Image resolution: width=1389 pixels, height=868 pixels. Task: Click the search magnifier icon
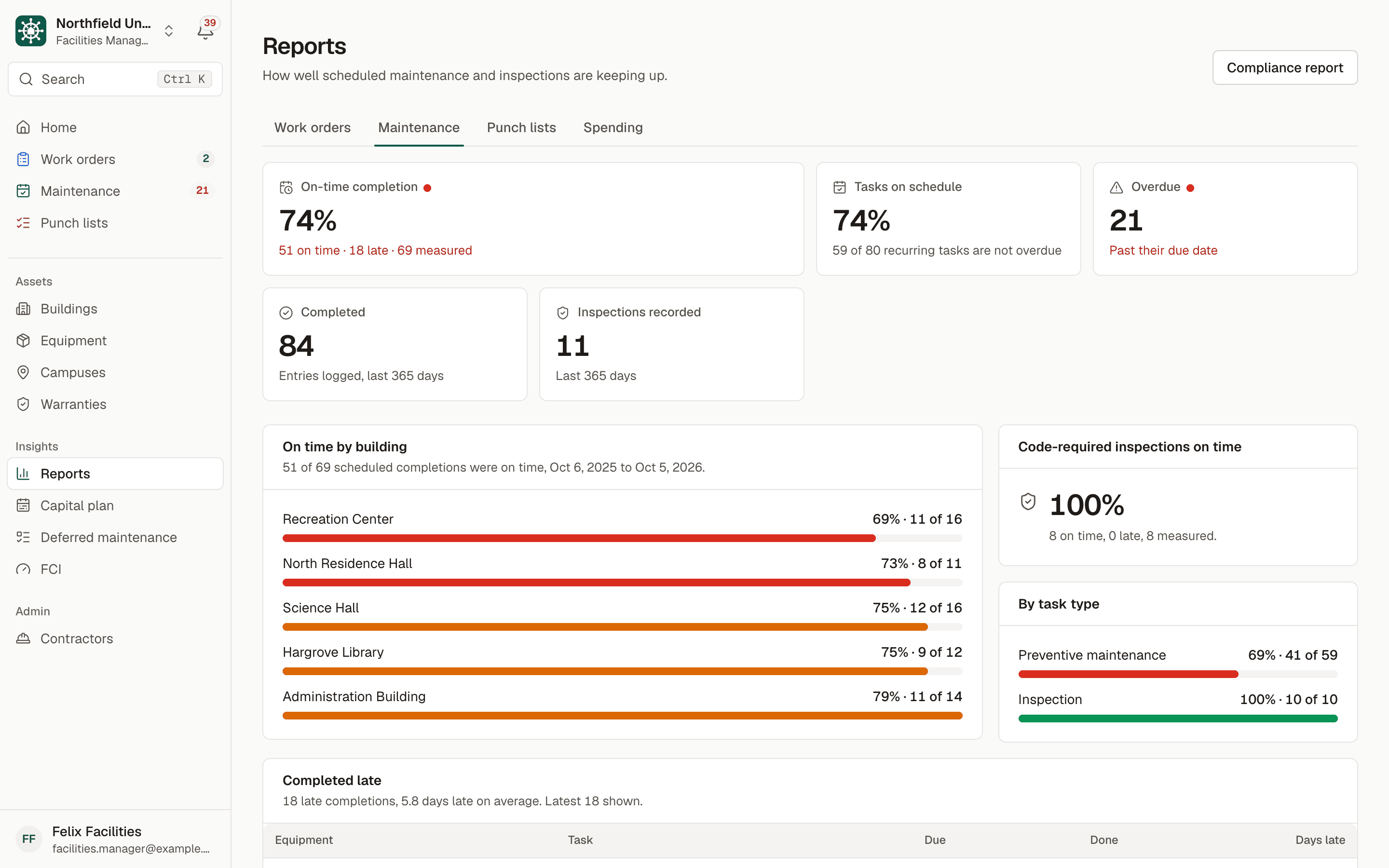click(26, 79)
